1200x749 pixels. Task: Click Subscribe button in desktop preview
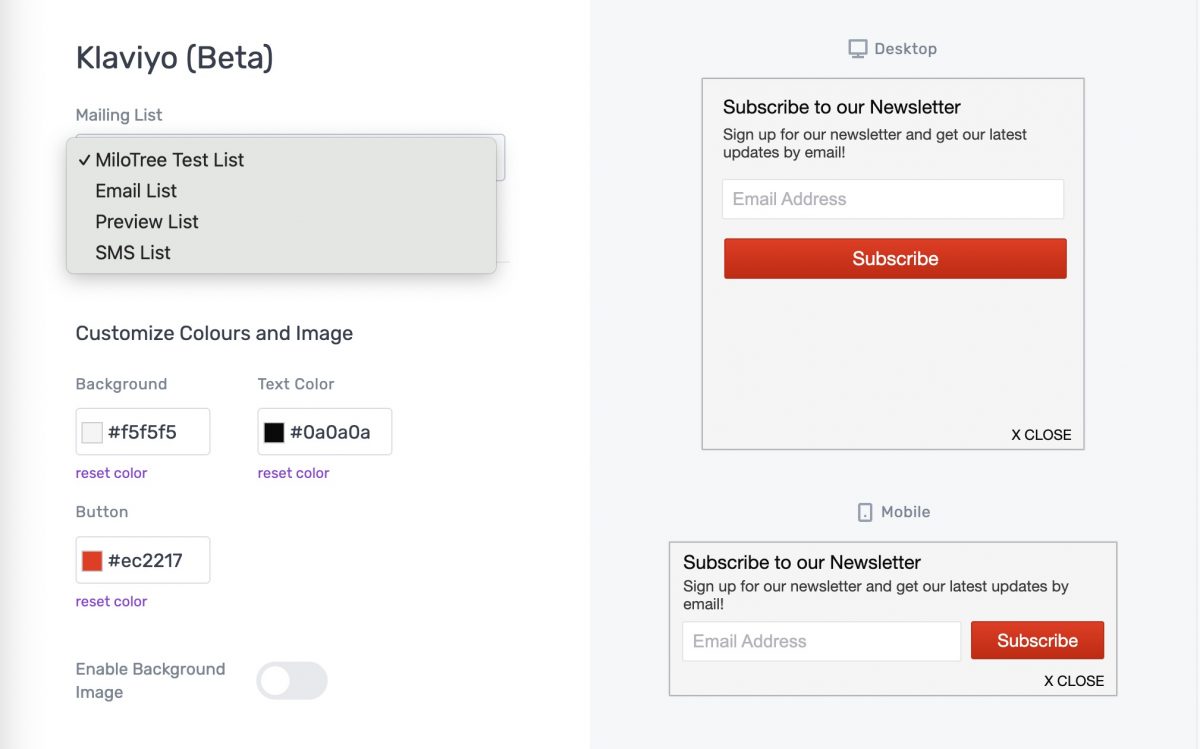point(895,259)
